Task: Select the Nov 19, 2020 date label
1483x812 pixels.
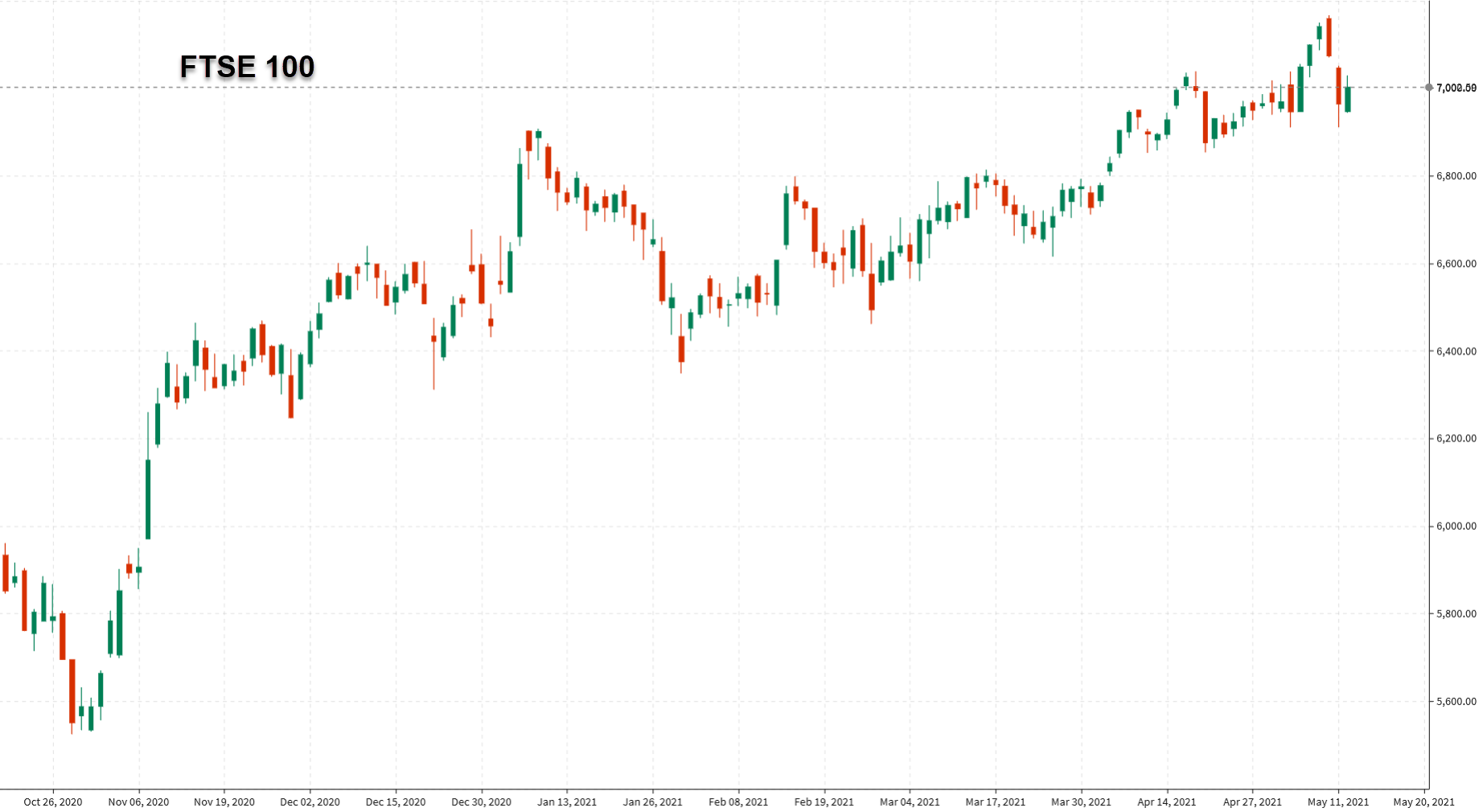Action: (x=224, y=802)
